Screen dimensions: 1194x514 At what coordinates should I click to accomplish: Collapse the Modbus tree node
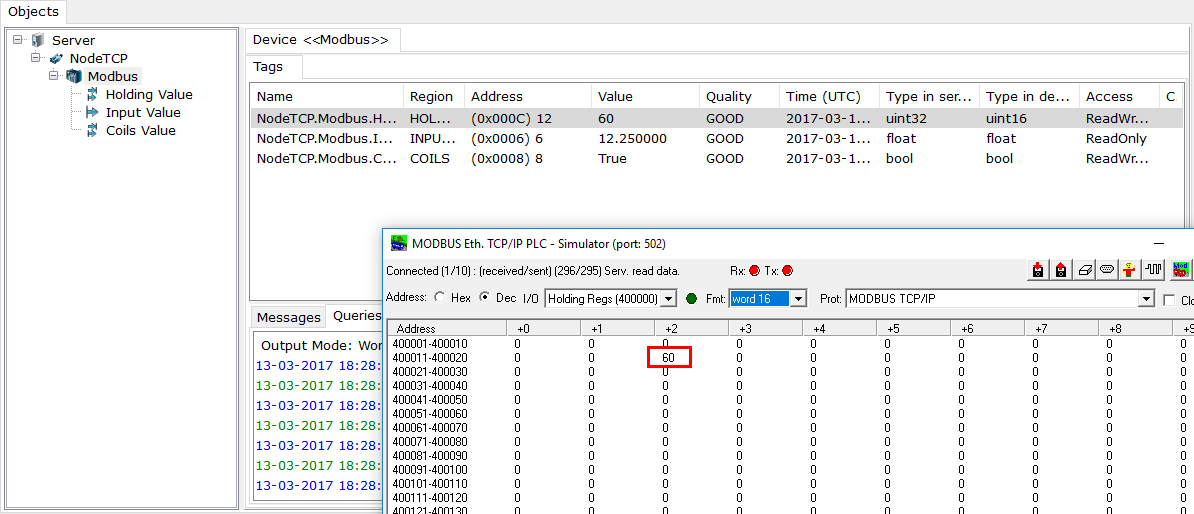[54, 76]
